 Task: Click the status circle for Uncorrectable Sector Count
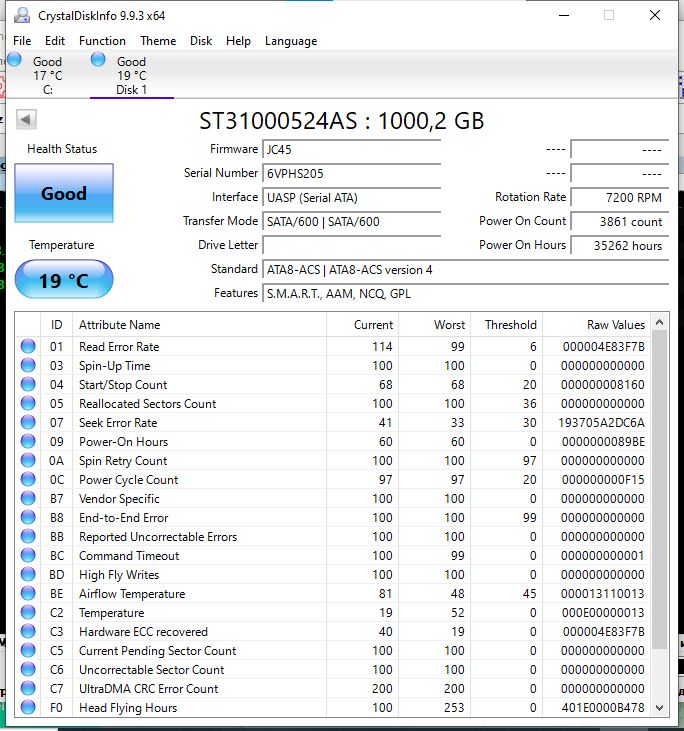pyautogui.click(x=28, y=669)
